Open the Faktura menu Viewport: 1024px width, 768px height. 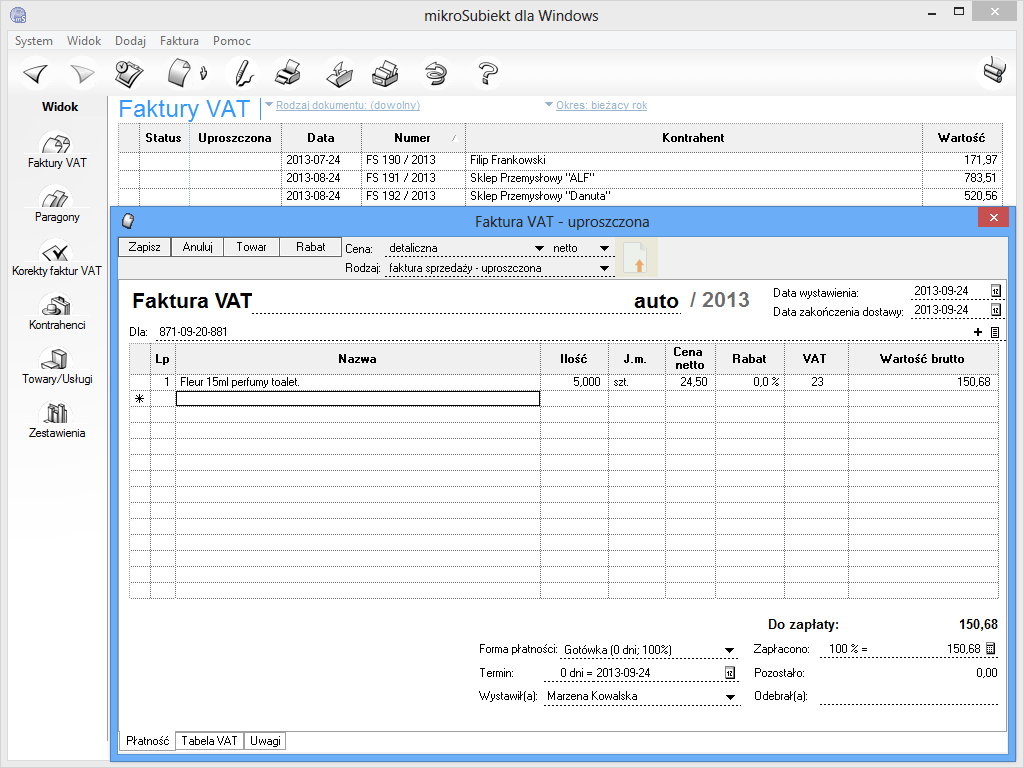pos(179,41)
